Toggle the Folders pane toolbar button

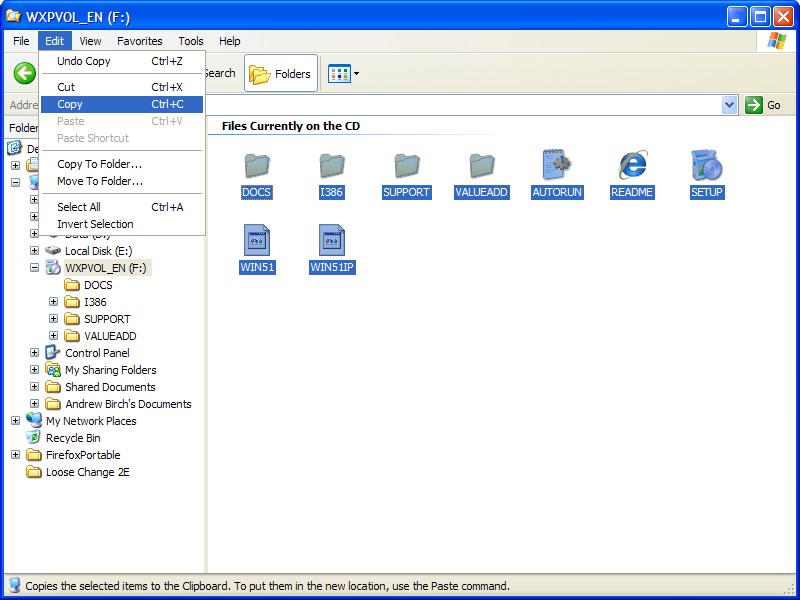click(x=281, y=74)
